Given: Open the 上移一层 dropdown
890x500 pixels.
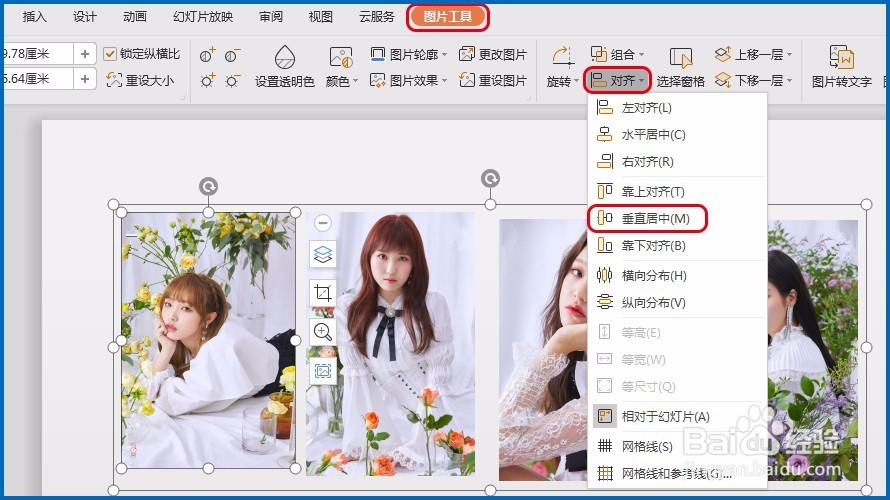Looking at the screenshot, I should [x=753, y=54].
